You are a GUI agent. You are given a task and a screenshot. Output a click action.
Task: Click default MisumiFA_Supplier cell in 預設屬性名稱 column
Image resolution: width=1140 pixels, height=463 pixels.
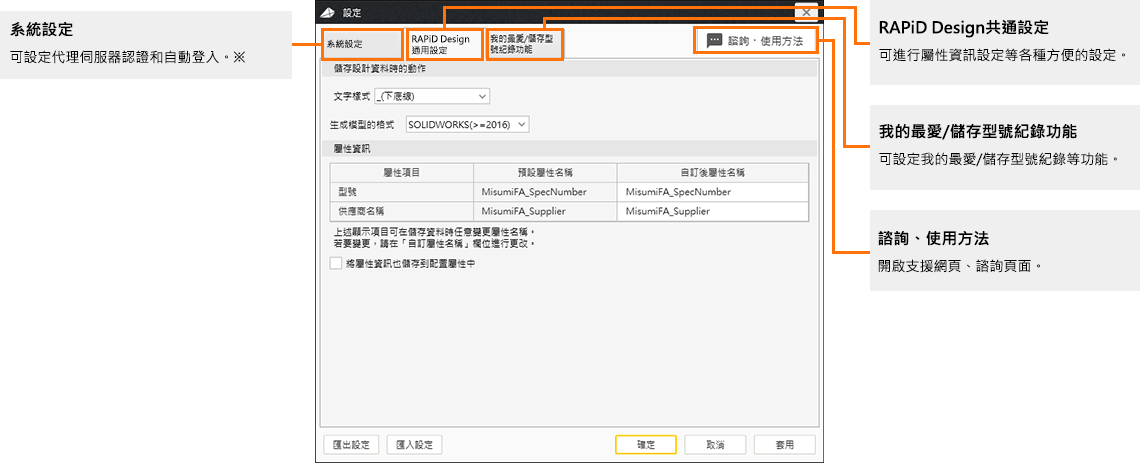tap(545, 211)
